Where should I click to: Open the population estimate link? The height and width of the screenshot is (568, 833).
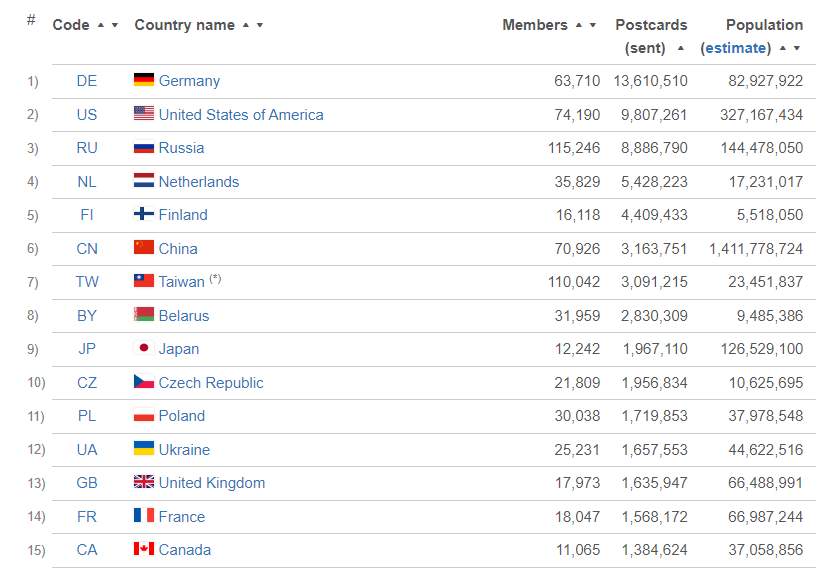[x=736, y=48]
